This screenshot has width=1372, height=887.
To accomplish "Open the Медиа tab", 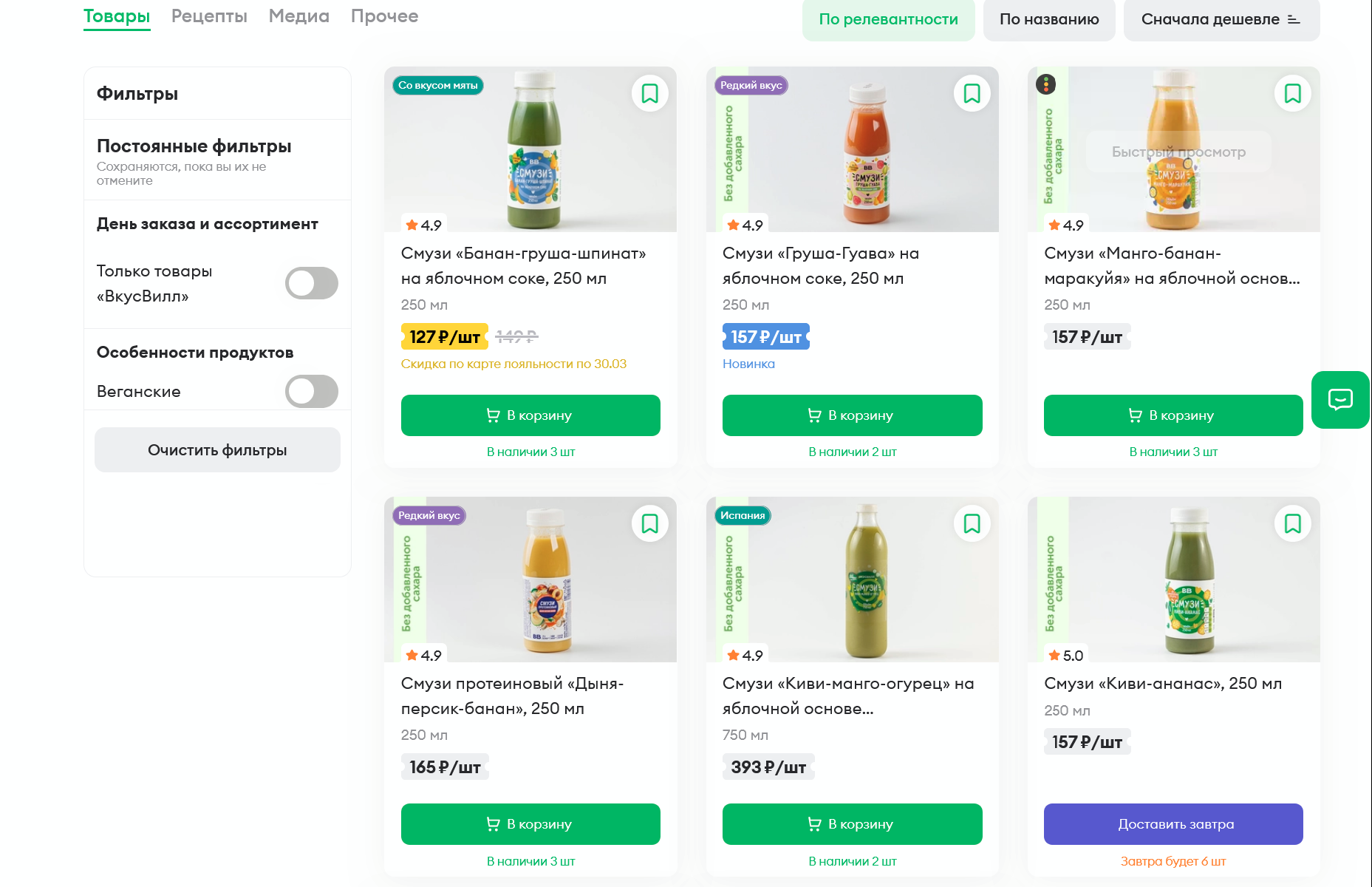I will click(298, 16).
